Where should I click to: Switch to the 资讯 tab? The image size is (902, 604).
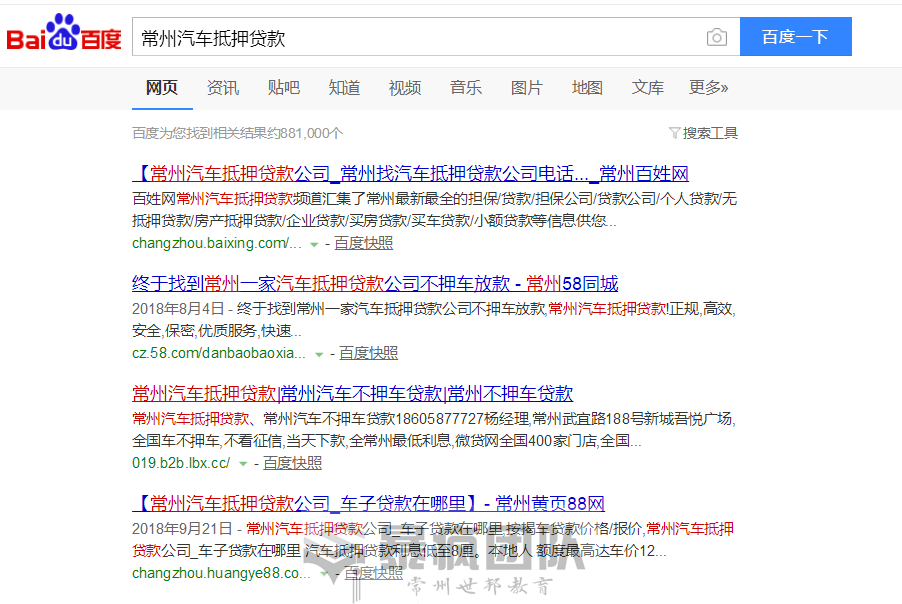pyautogui.click(x=223, y=87)
